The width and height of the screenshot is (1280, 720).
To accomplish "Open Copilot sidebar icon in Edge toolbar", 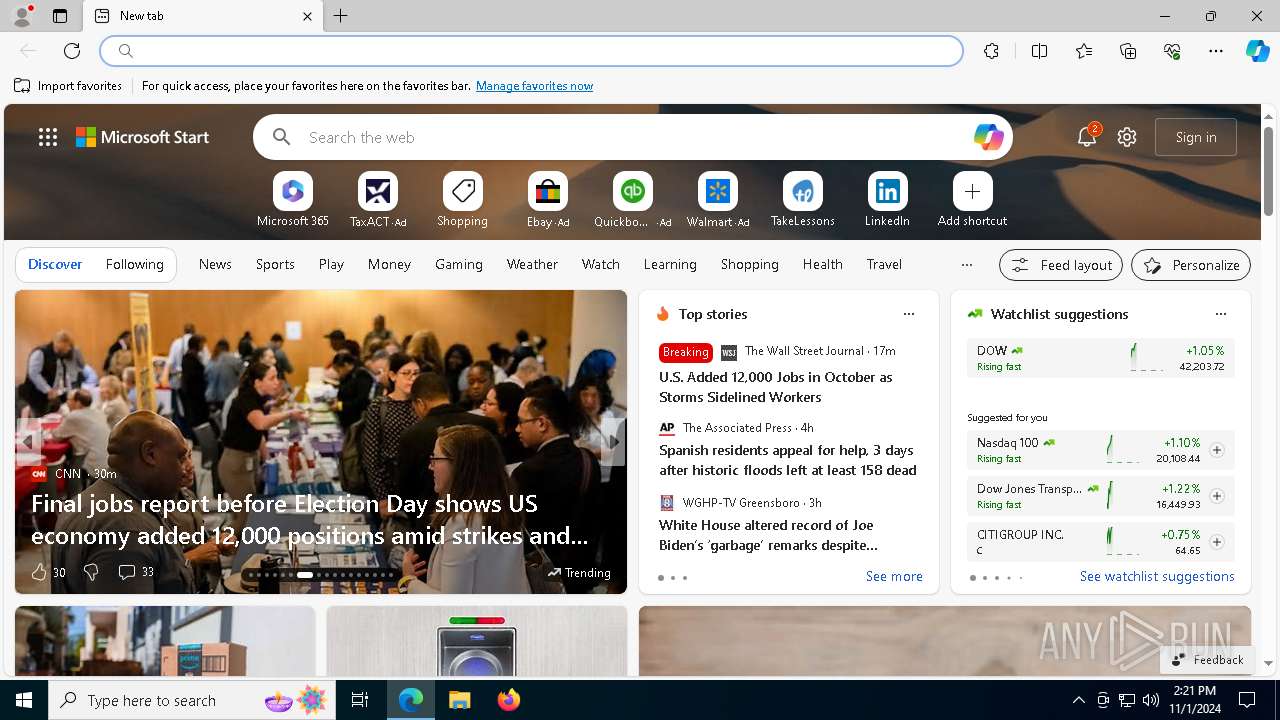I will click(x=1257, y=51).
